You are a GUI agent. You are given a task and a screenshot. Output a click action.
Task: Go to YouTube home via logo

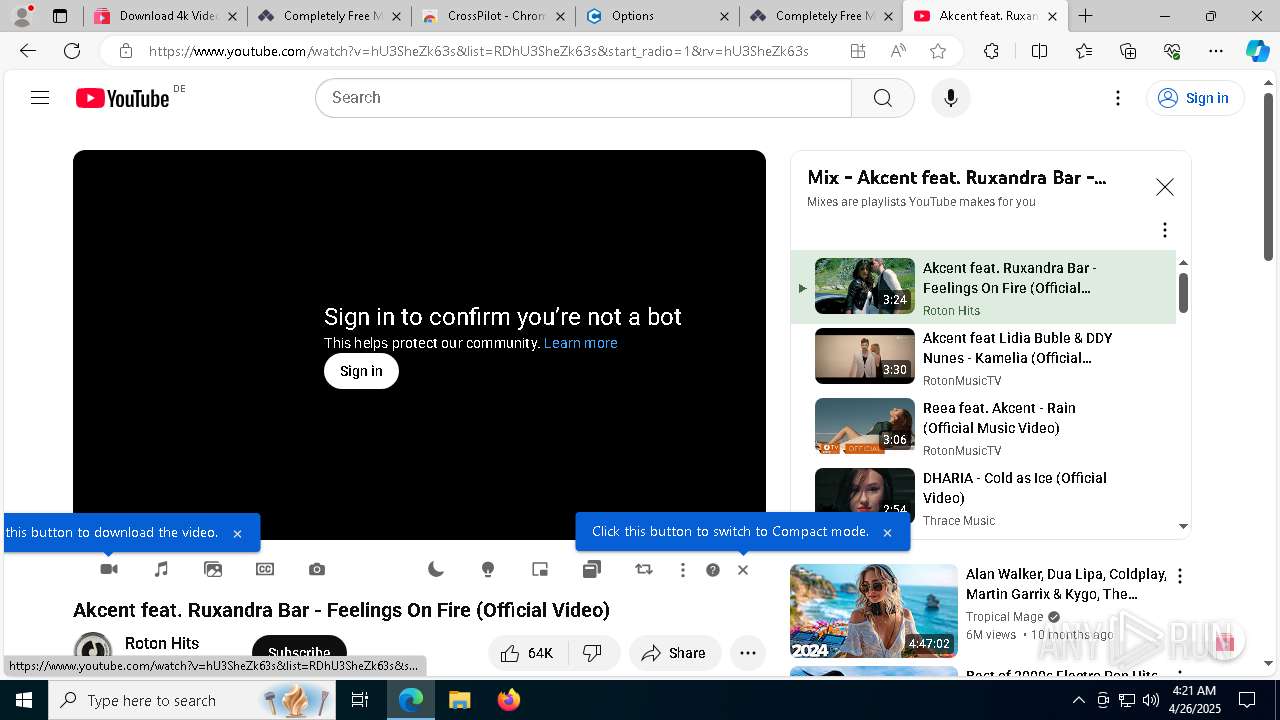tap(123, 98)
